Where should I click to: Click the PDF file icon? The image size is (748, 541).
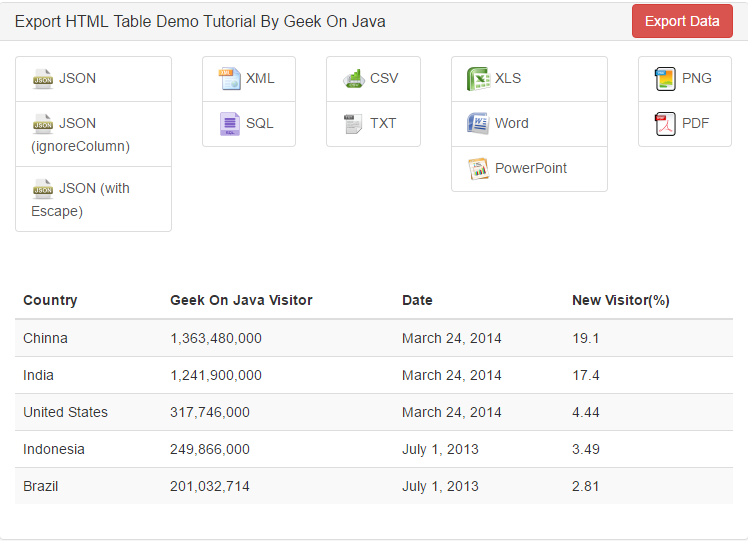tap(665, 124)
